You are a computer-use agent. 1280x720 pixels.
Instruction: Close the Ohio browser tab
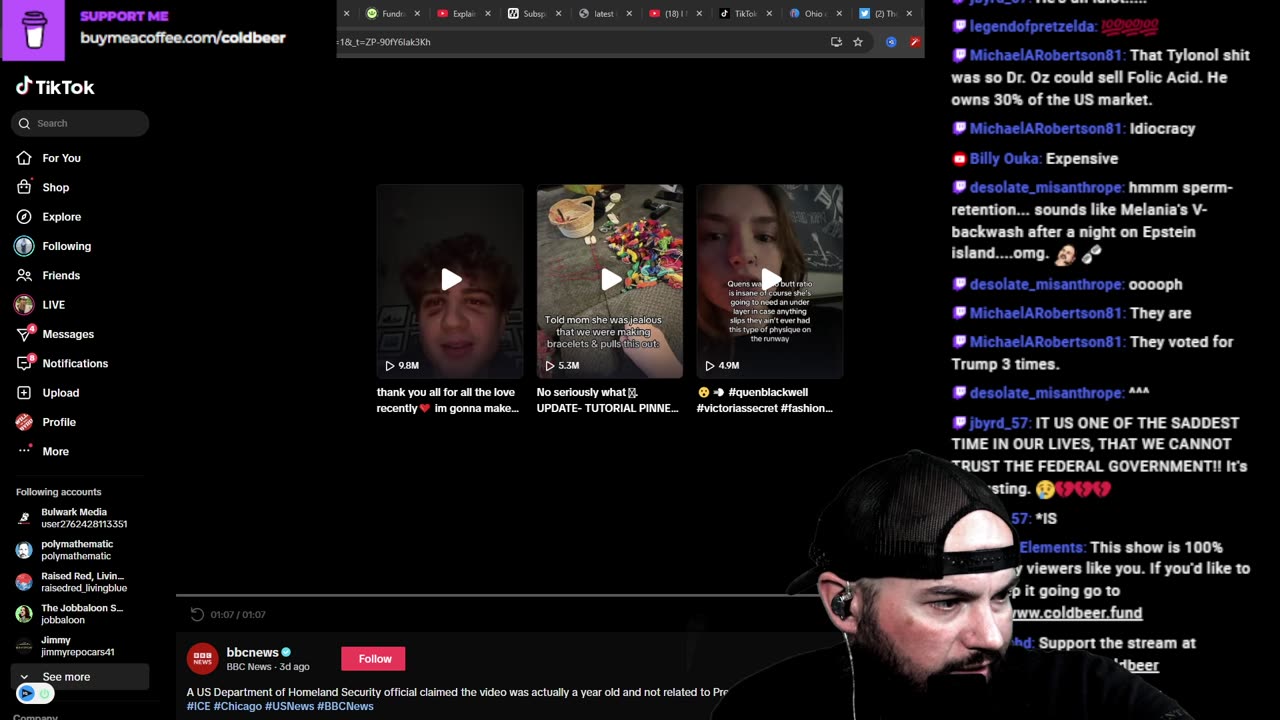[x=839, y=14]
